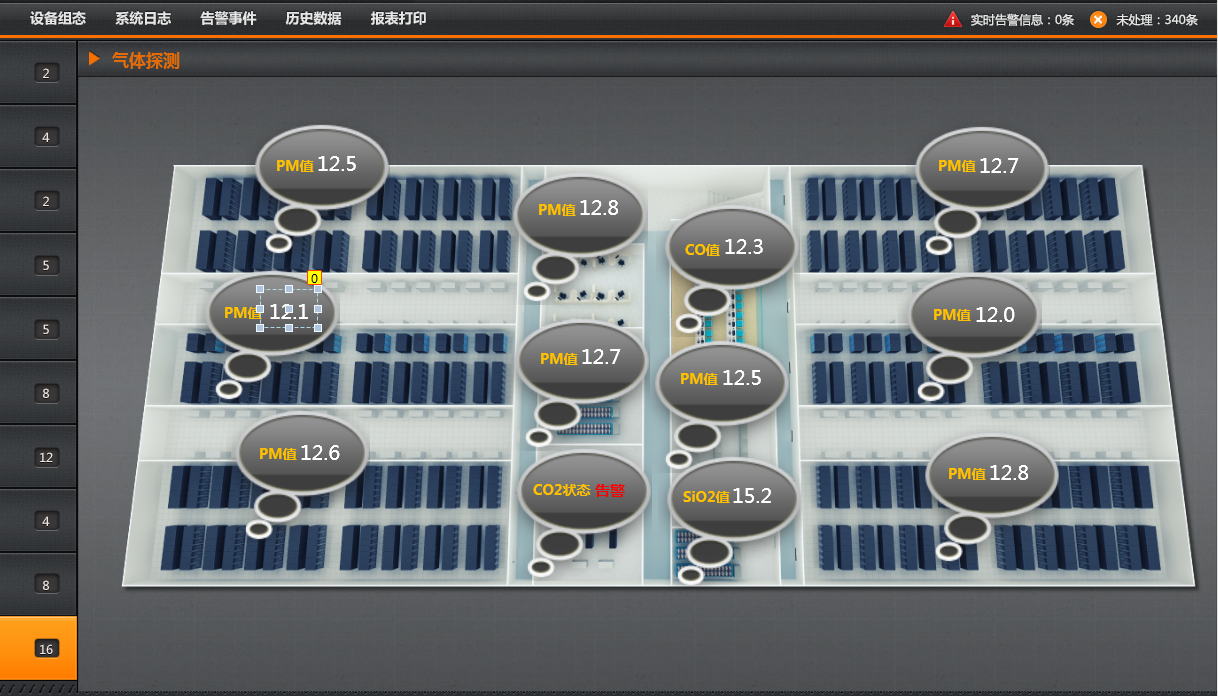Image resolution: width=1218 pixels, height=696 pixels.
Task: Open the CO2状态 告警 sensor bubble
Action: (583, 490)
